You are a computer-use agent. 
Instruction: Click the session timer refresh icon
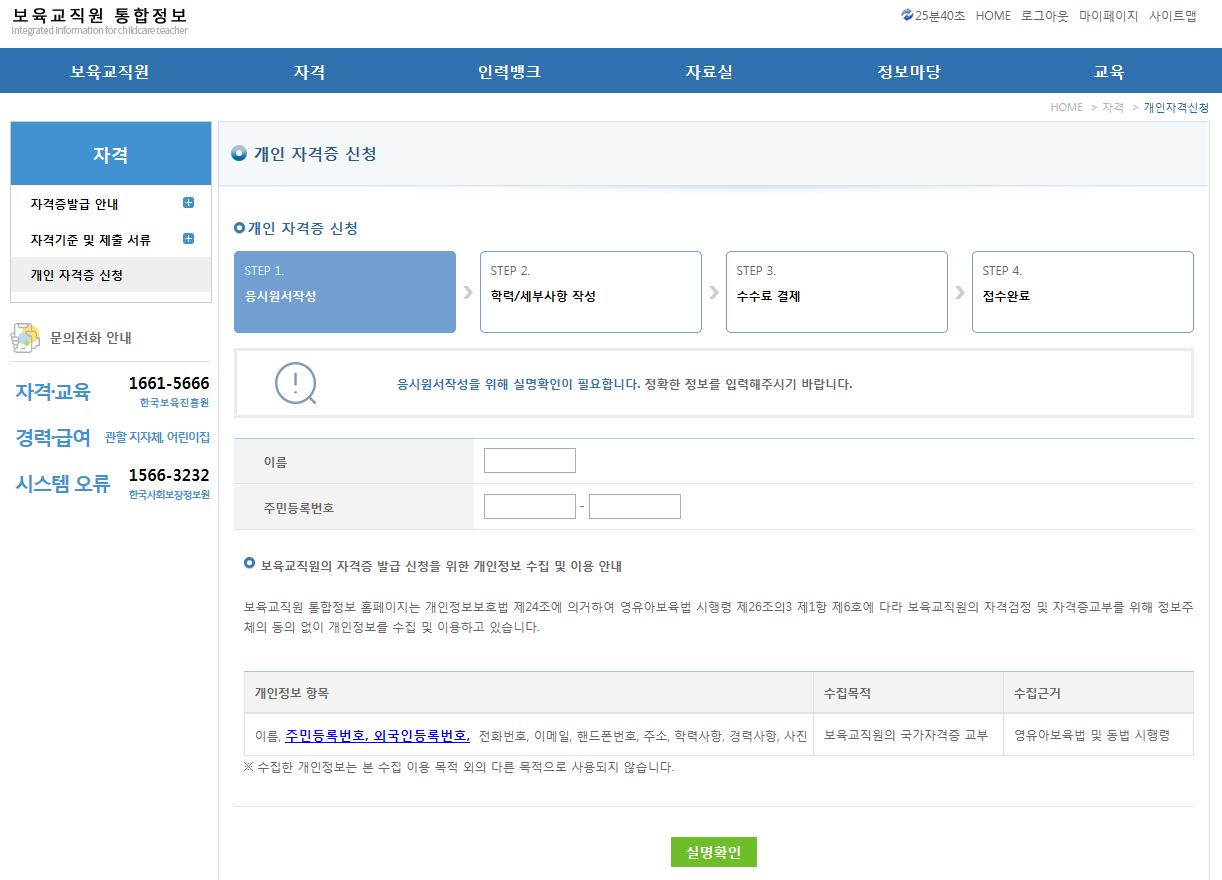coord(907,15)
